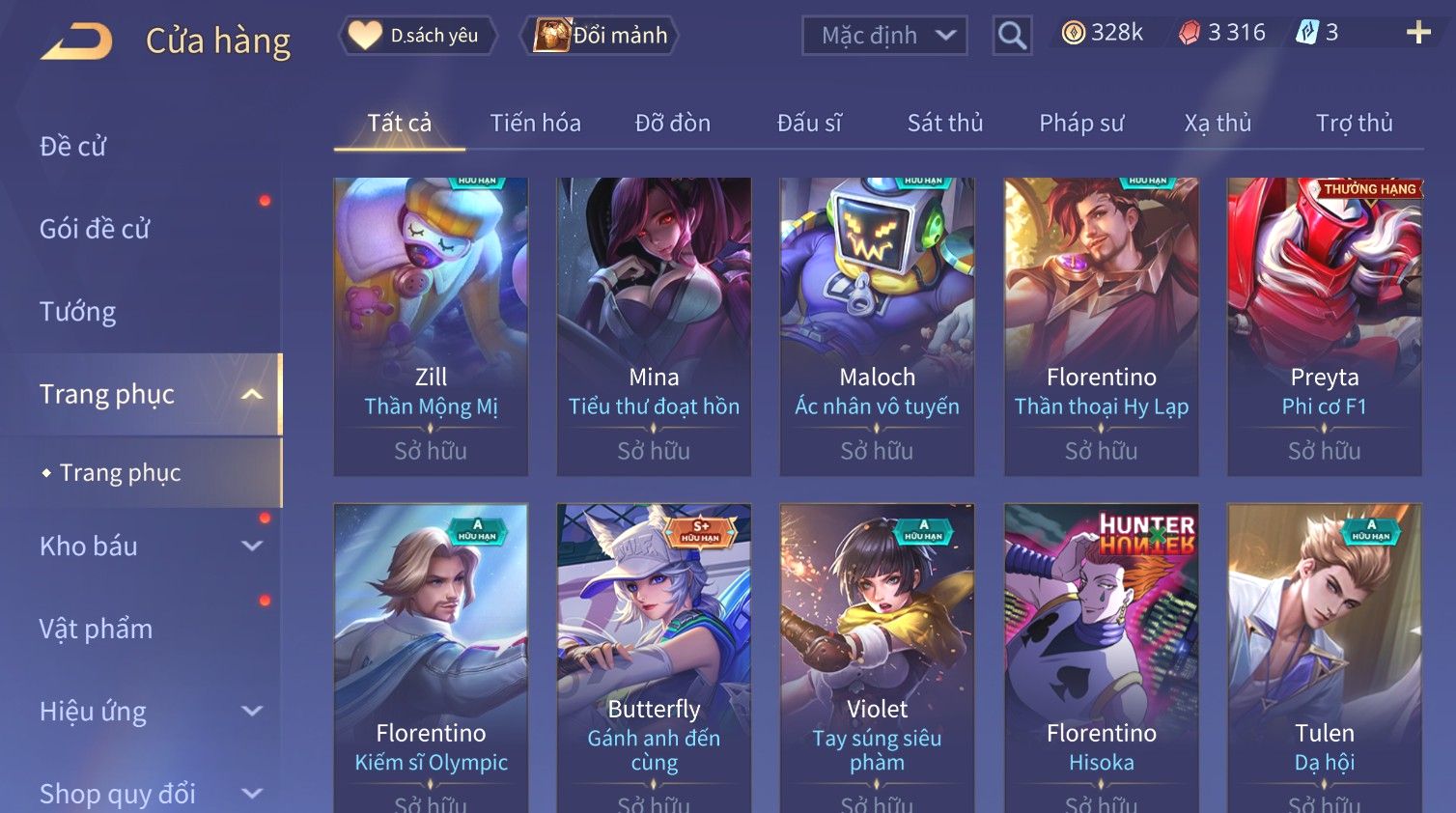The image size is (1456, 813).
Task: Switch to the Sát thủ tab
Action: 945,123
